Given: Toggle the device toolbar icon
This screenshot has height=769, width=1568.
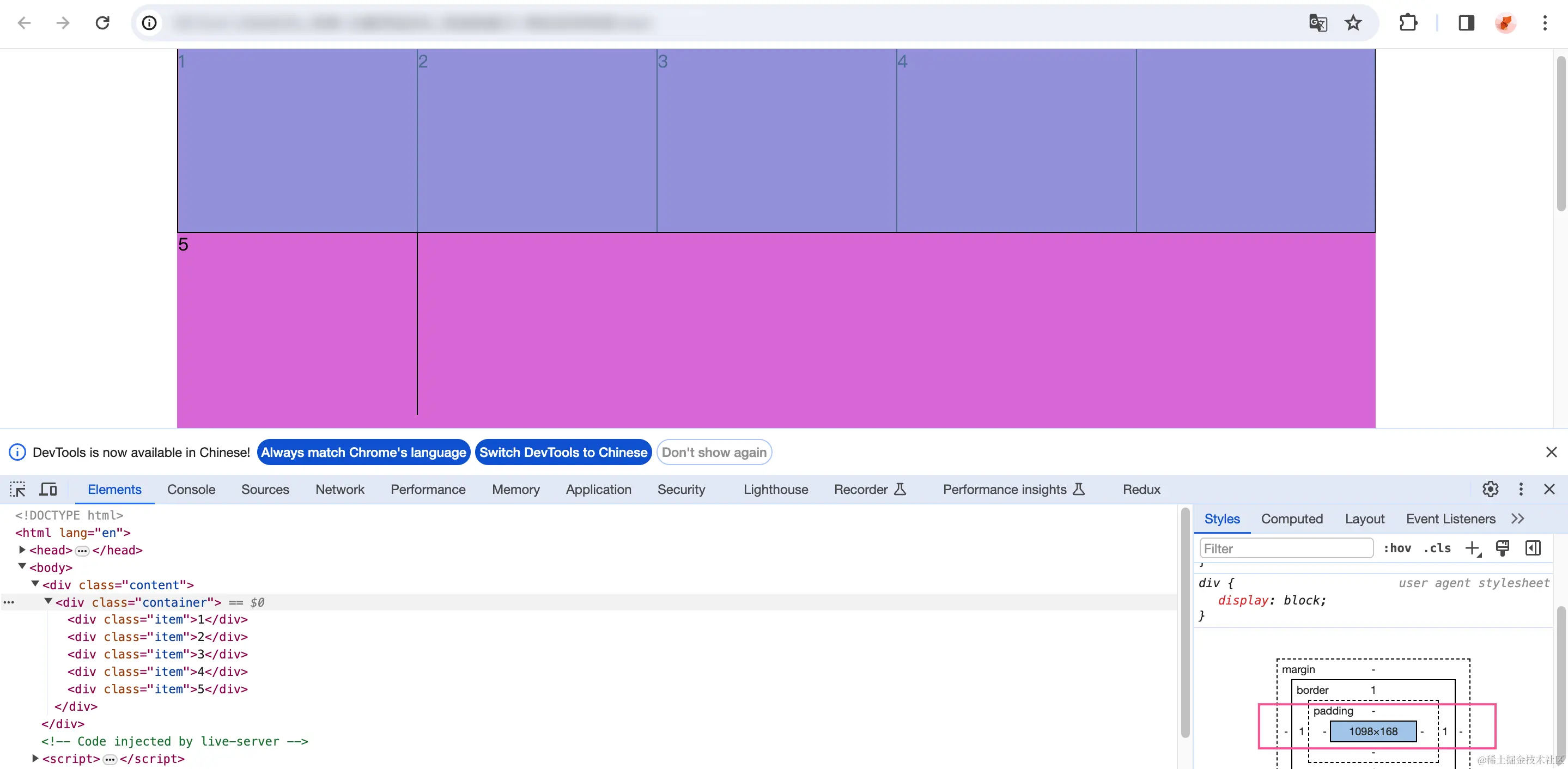Looking at the screenshot, I should (x=48, y=489).
